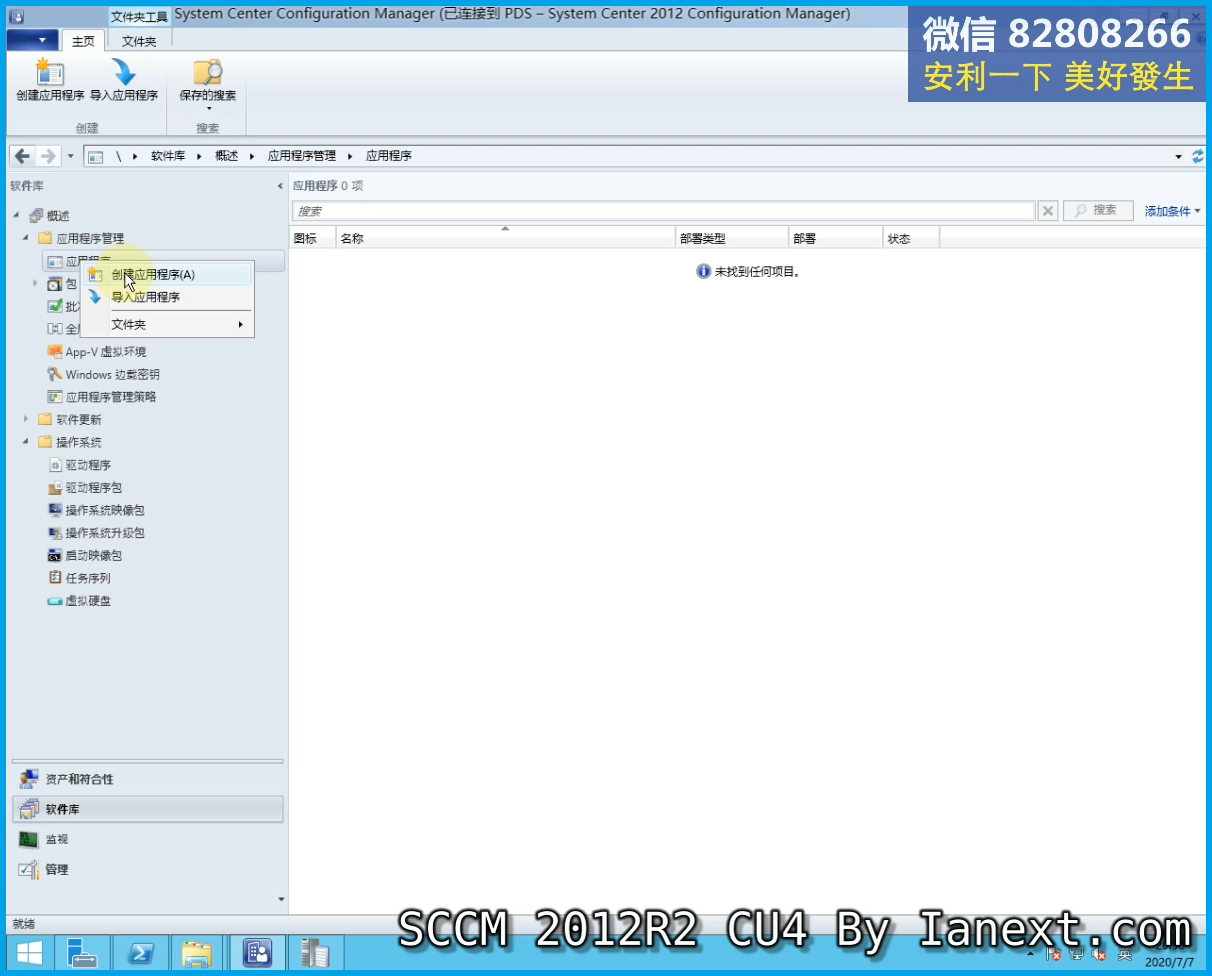Viewport: 1212px width, 976px height.
Task: Switch to the 资产和符合性 workspace
Action: [x=147, y=780]
